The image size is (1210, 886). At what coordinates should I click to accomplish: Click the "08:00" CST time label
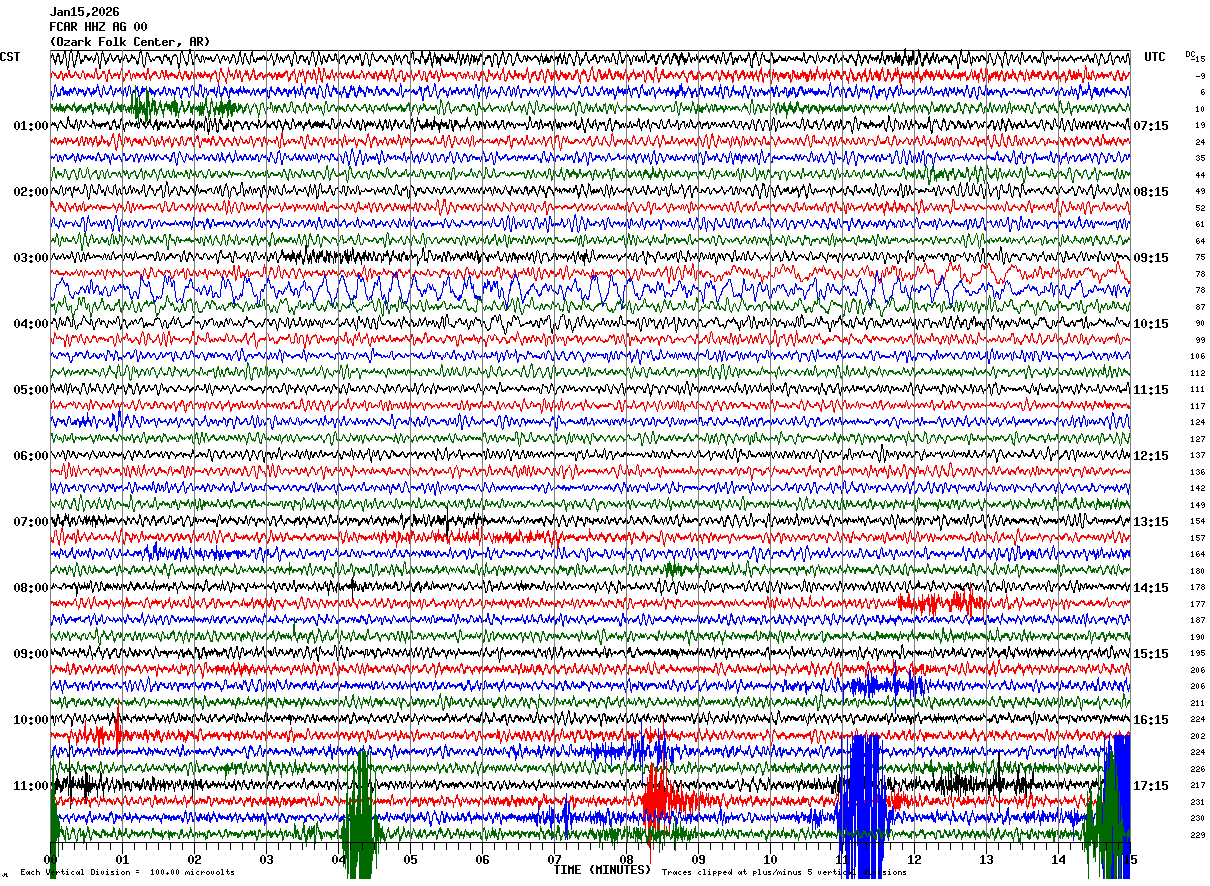(30, 588)
